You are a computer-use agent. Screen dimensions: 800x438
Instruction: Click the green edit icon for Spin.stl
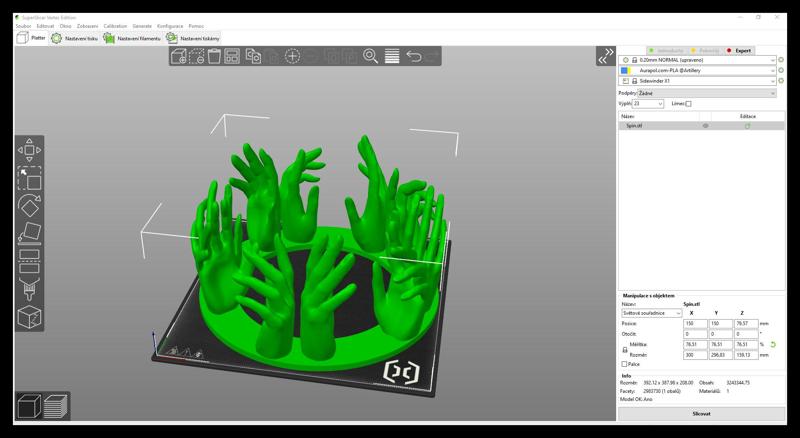(x=747, y=126)
